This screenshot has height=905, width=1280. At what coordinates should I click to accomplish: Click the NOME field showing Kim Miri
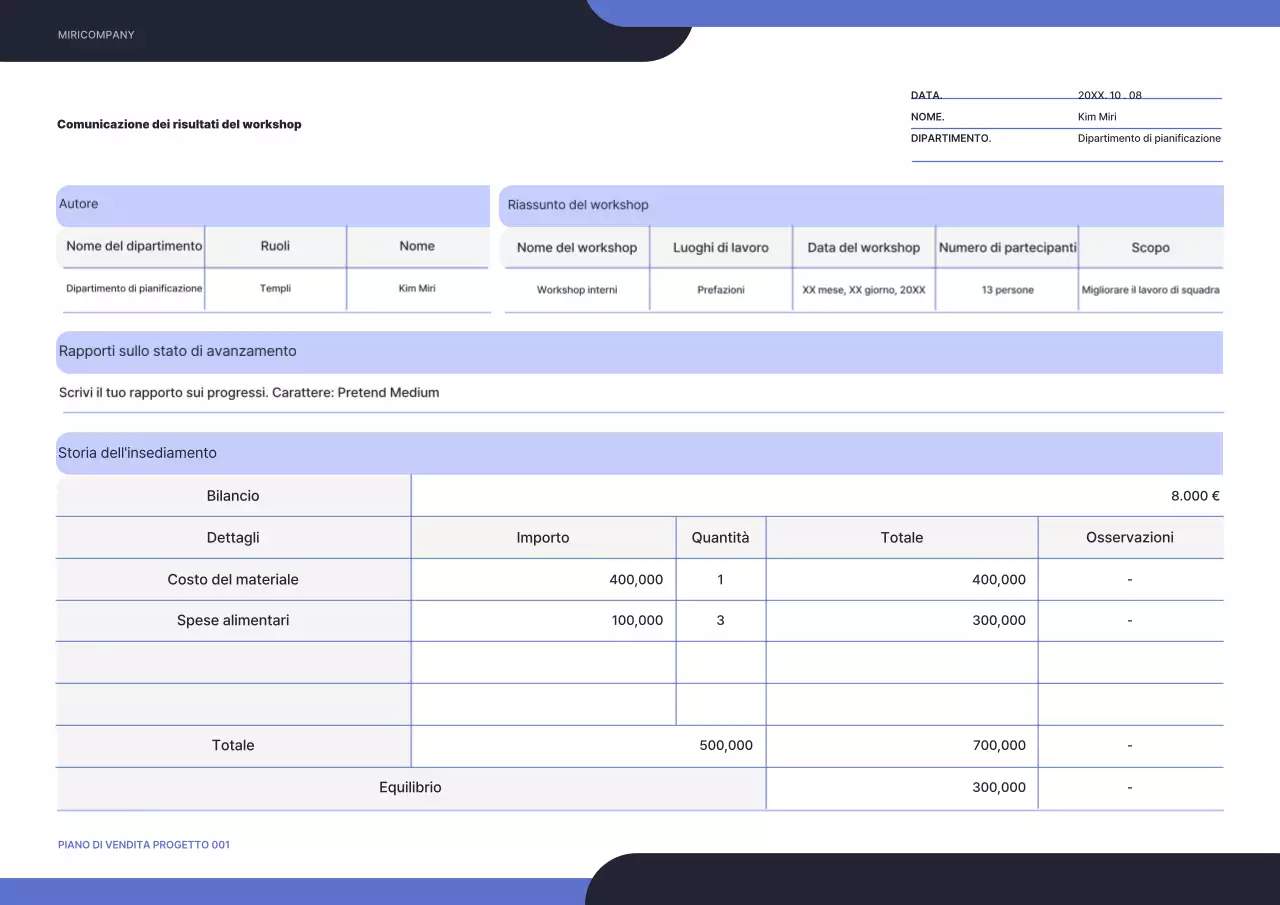point(1096,117)
